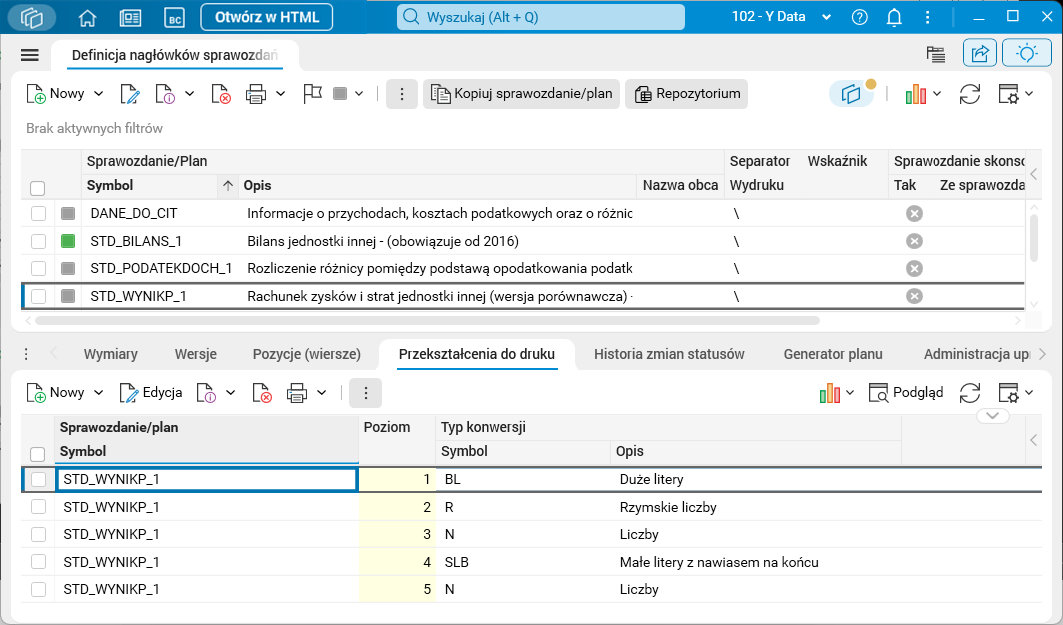Toggle select-all checkbox in upper table header
This screenshot has height=625, width=1063.
coord(38,188)
